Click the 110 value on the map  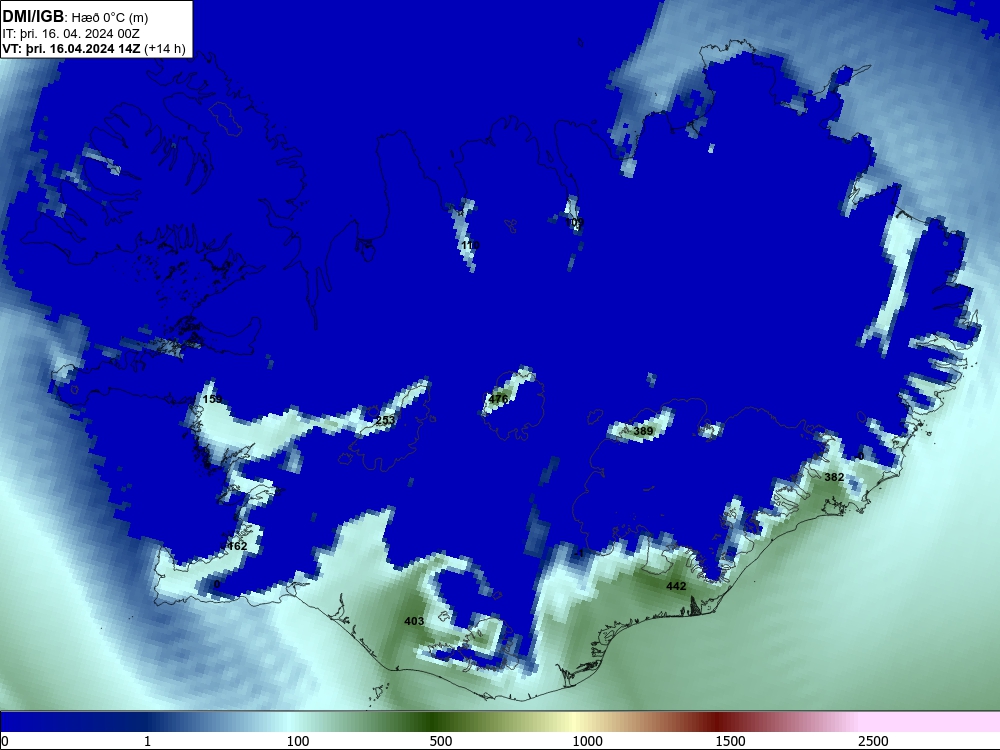click(x=470, y=245)
